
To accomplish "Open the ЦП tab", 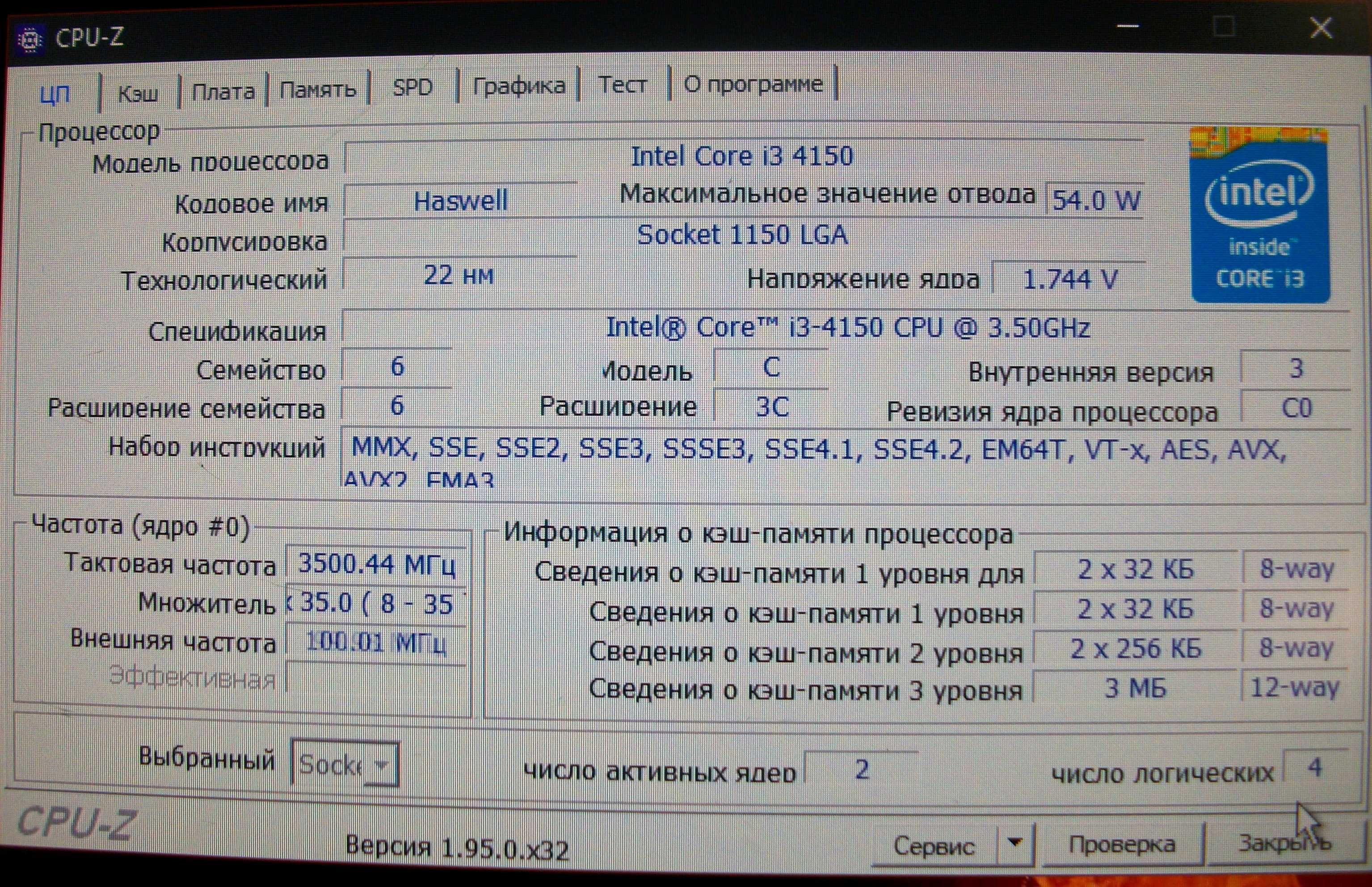I will pos(55,94).
